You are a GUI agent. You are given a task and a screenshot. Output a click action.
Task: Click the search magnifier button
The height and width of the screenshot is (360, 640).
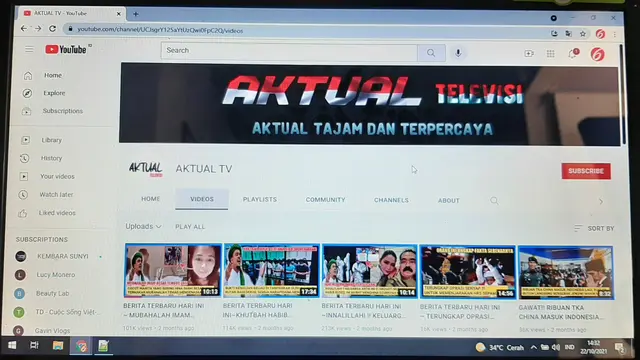point(431,53)
